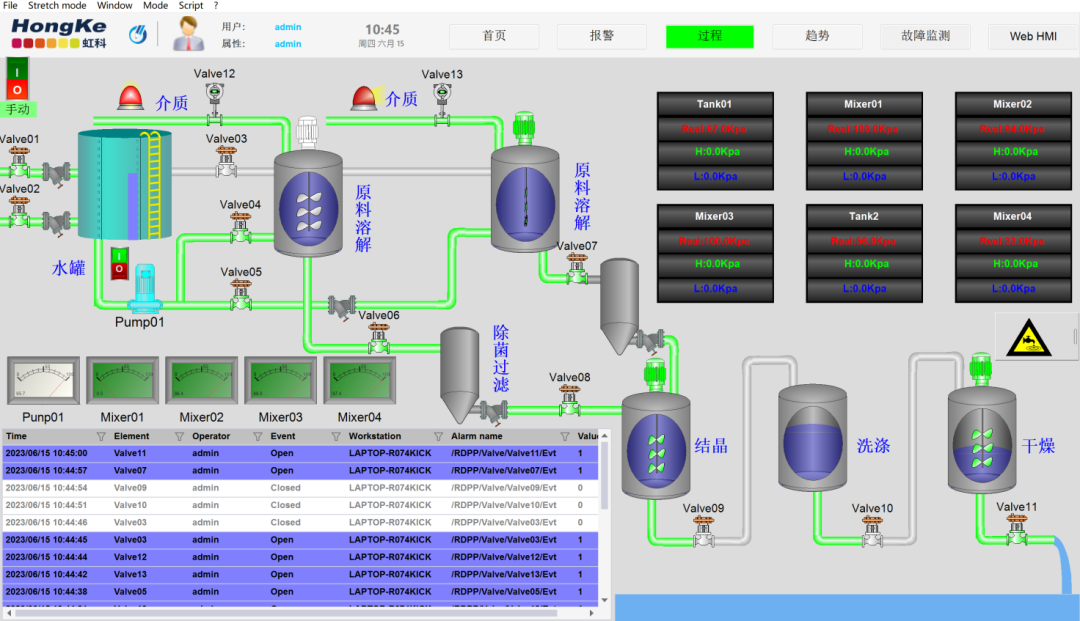Click the admin user avatar icon
Screen dimensions: 1080x621
pos(188,34)
